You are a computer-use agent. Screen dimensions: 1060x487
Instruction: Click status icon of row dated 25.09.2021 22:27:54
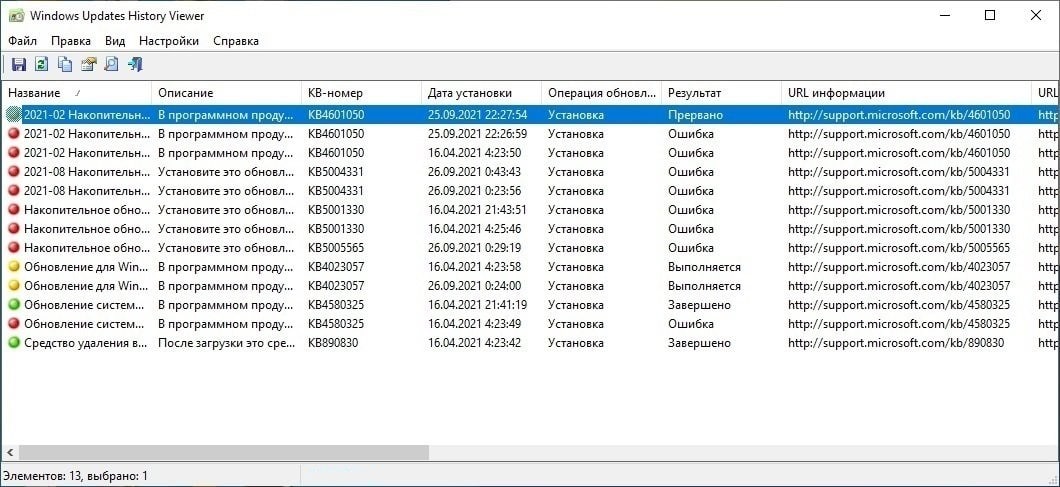[14, 115]
